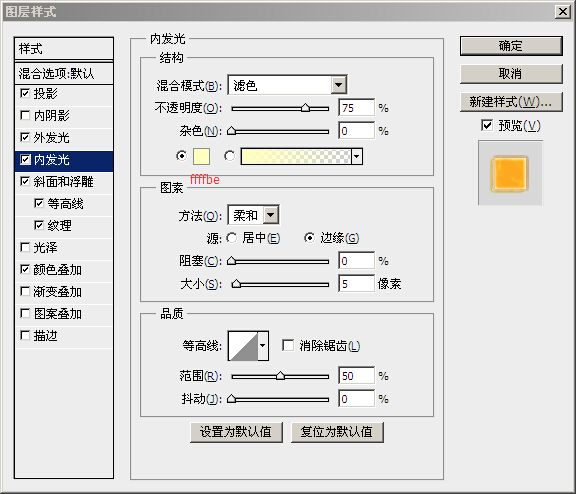The height and width of the screenshot is (494, 576).
Task: Open the pale yellow glow color swatch
Action: point(201,156)
